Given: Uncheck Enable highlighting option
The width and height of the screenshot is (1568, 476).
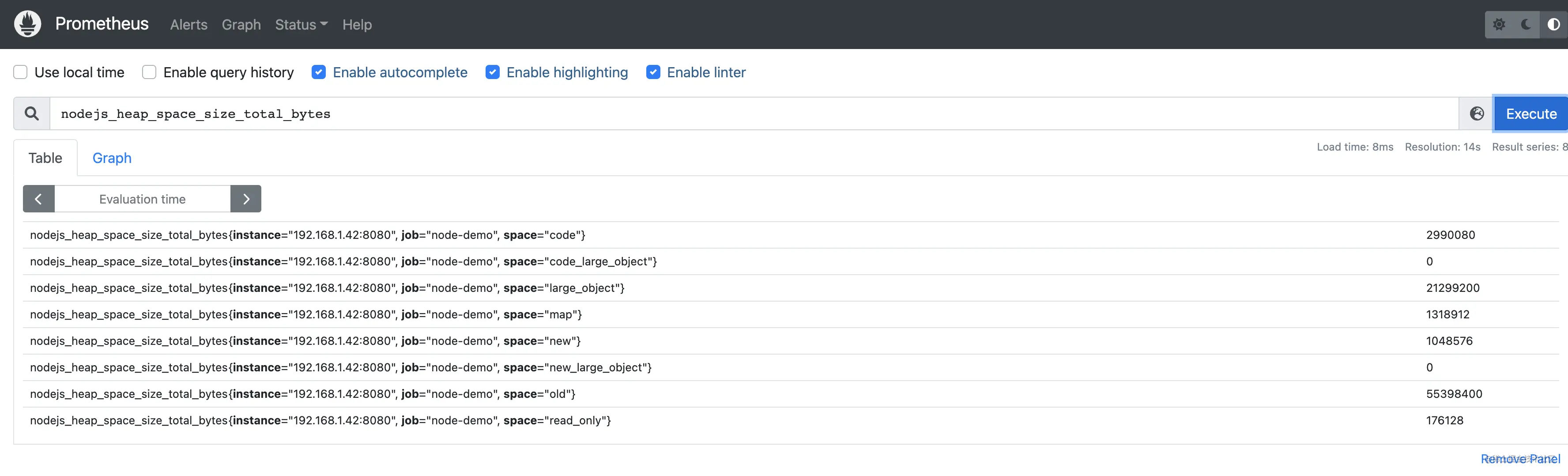Looking at the screenshot, I should click(x=493, y=72).
